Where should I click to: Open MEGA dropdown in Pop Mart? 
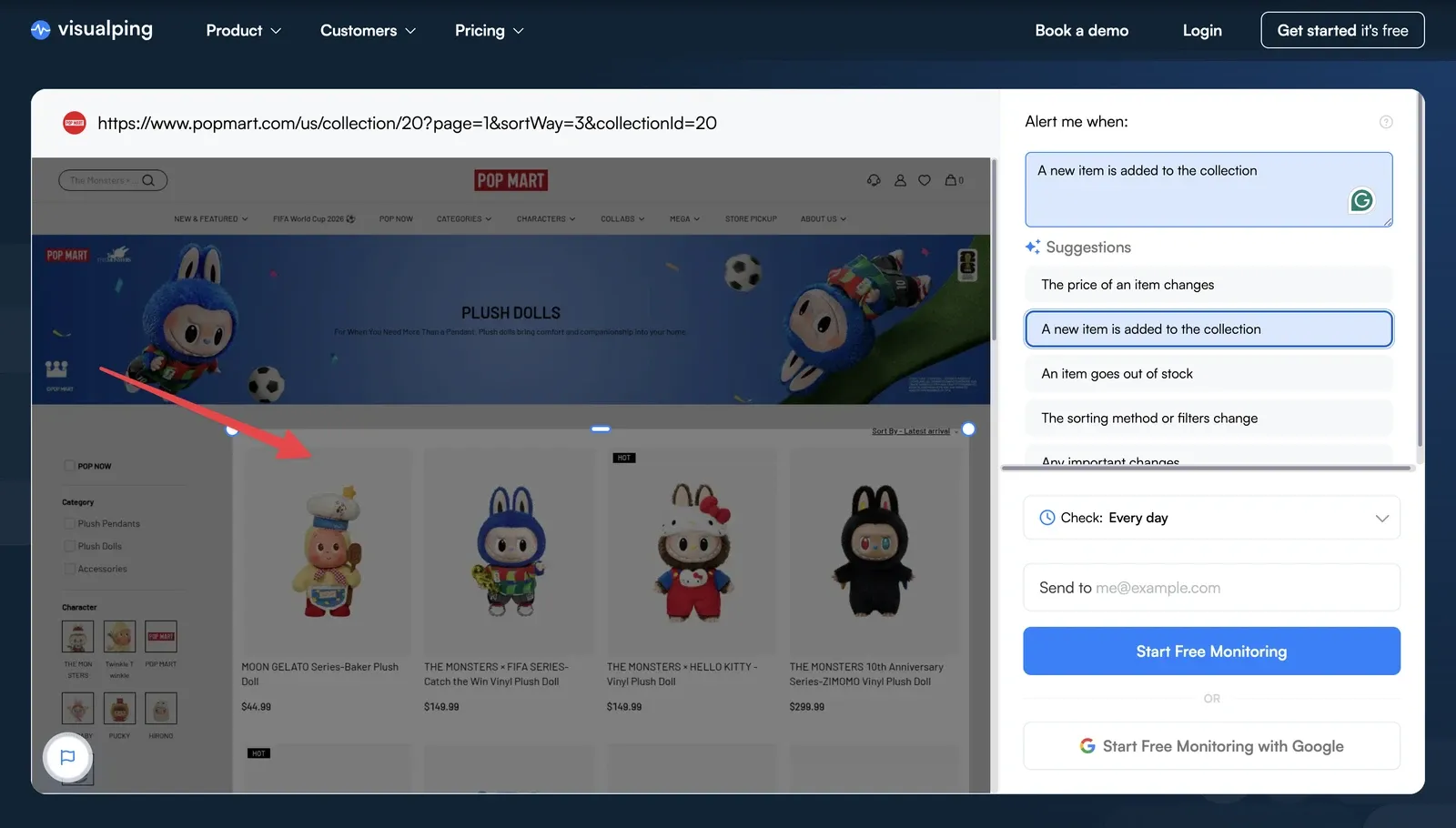[684, 219]
